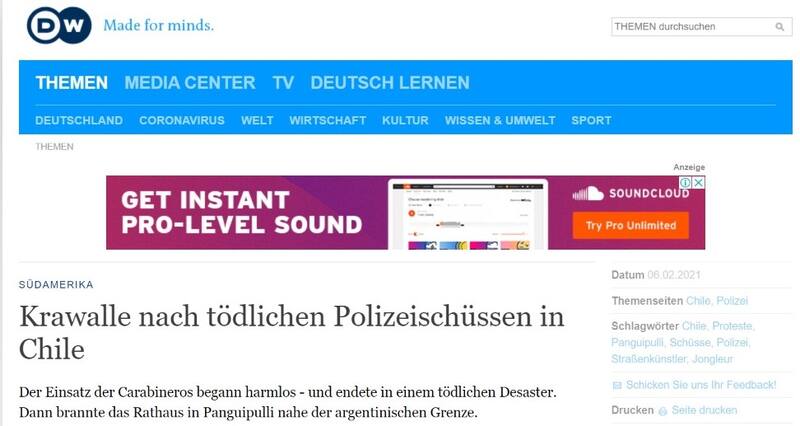Open the MEDIA CENTER tab
Screen dimensions: 800x426
(x=190, y=83)
